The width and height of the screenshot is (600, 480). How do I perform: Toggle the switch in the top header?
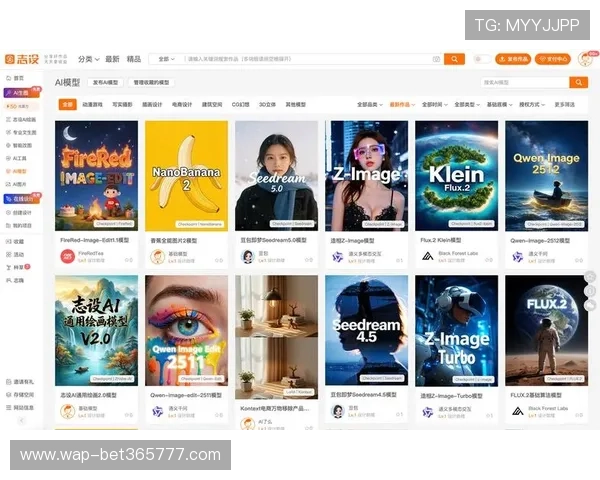[482, 59]
